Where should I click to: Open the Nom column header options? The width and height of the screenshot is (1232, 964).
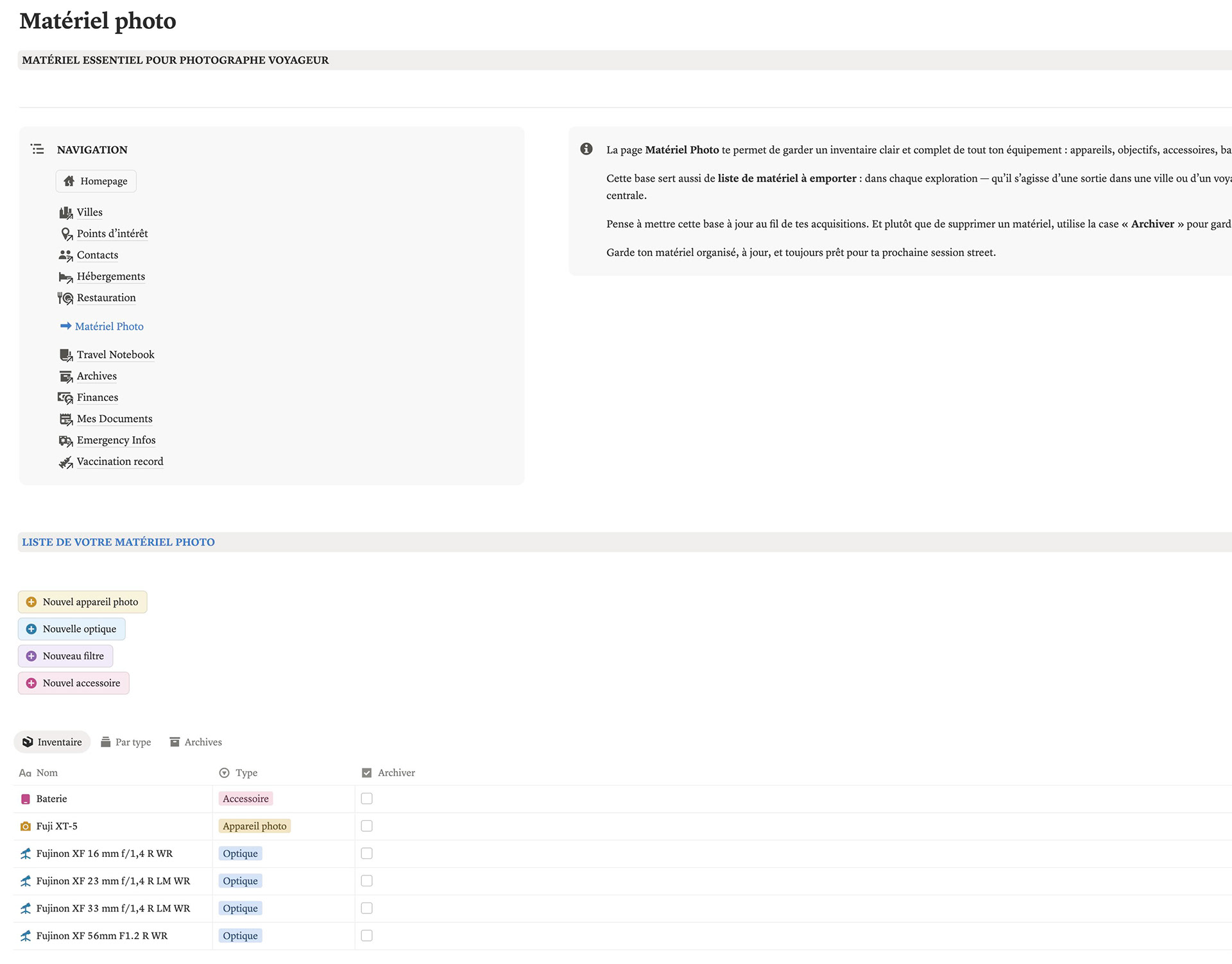click(46, 773)
